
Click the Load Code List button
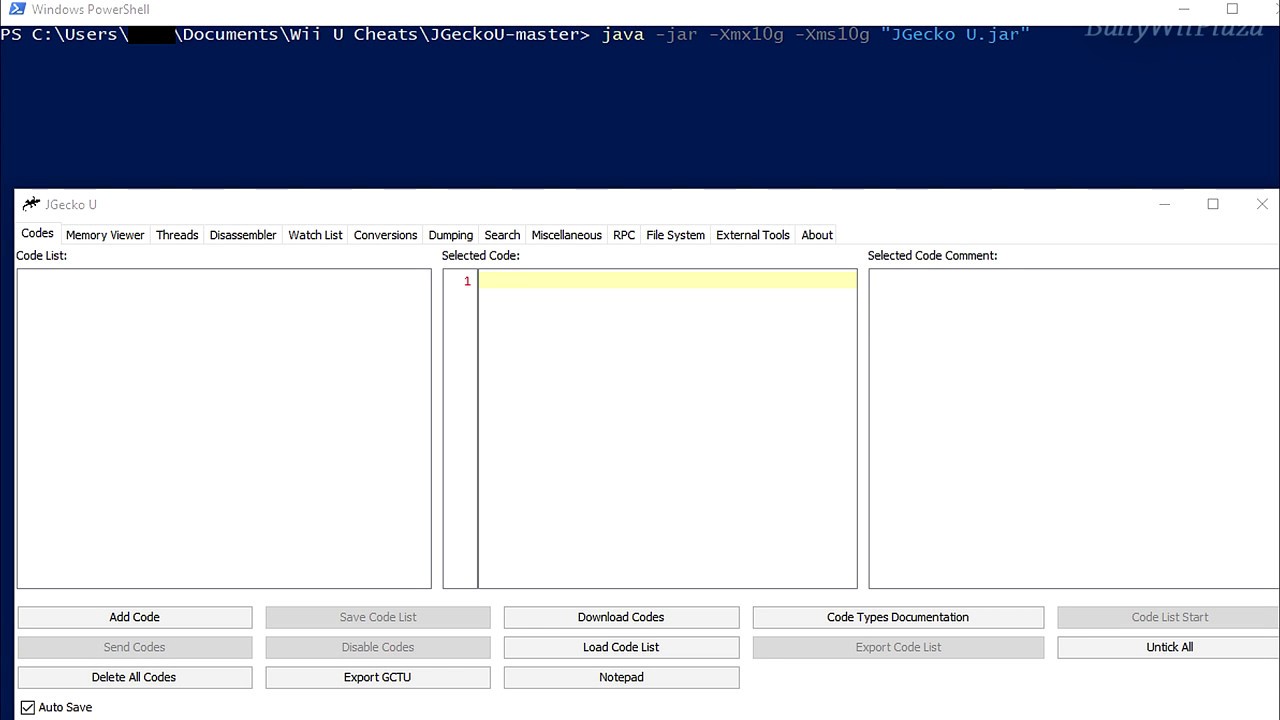point(621,647)
